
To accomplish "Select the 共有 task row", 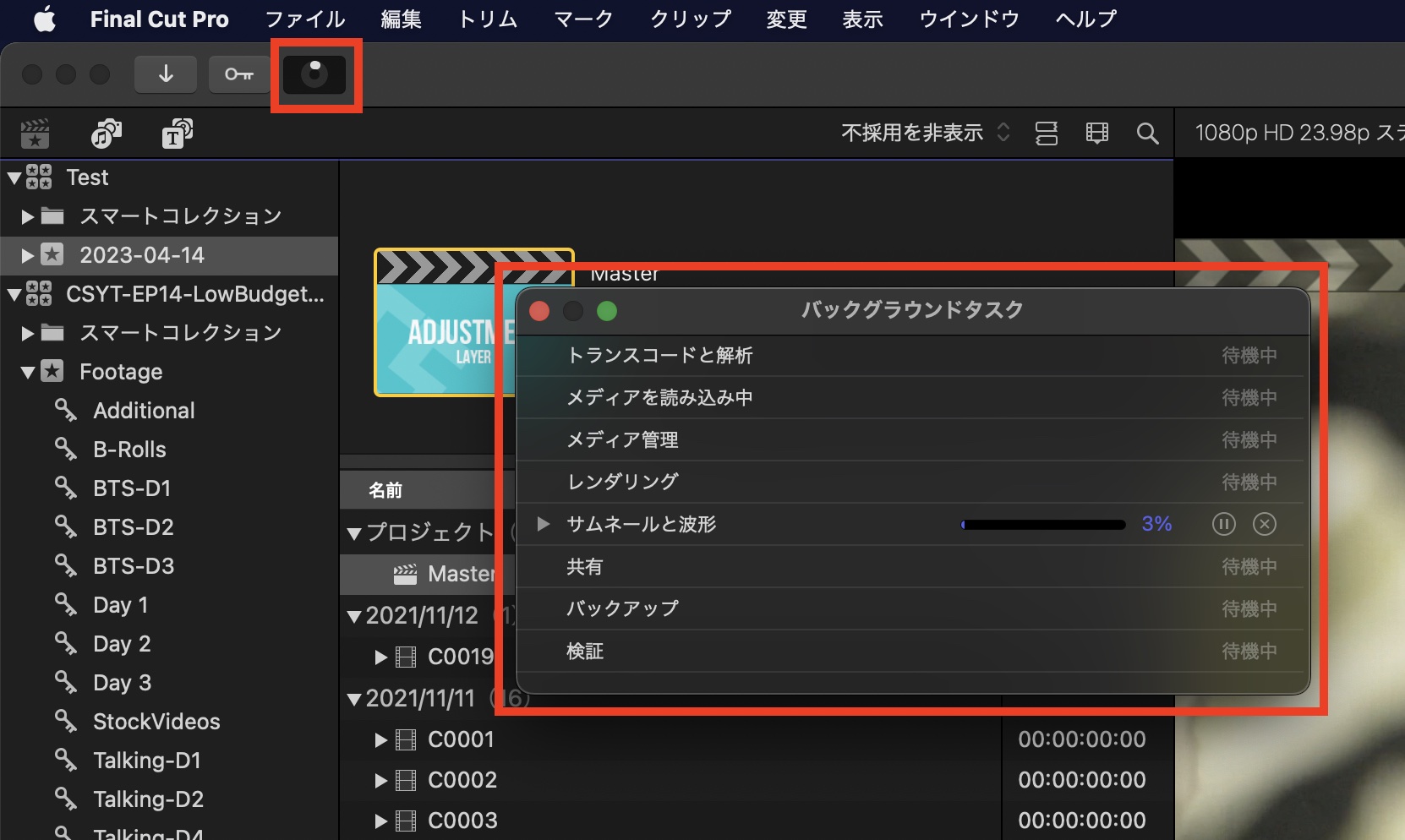I will [911, 566].
